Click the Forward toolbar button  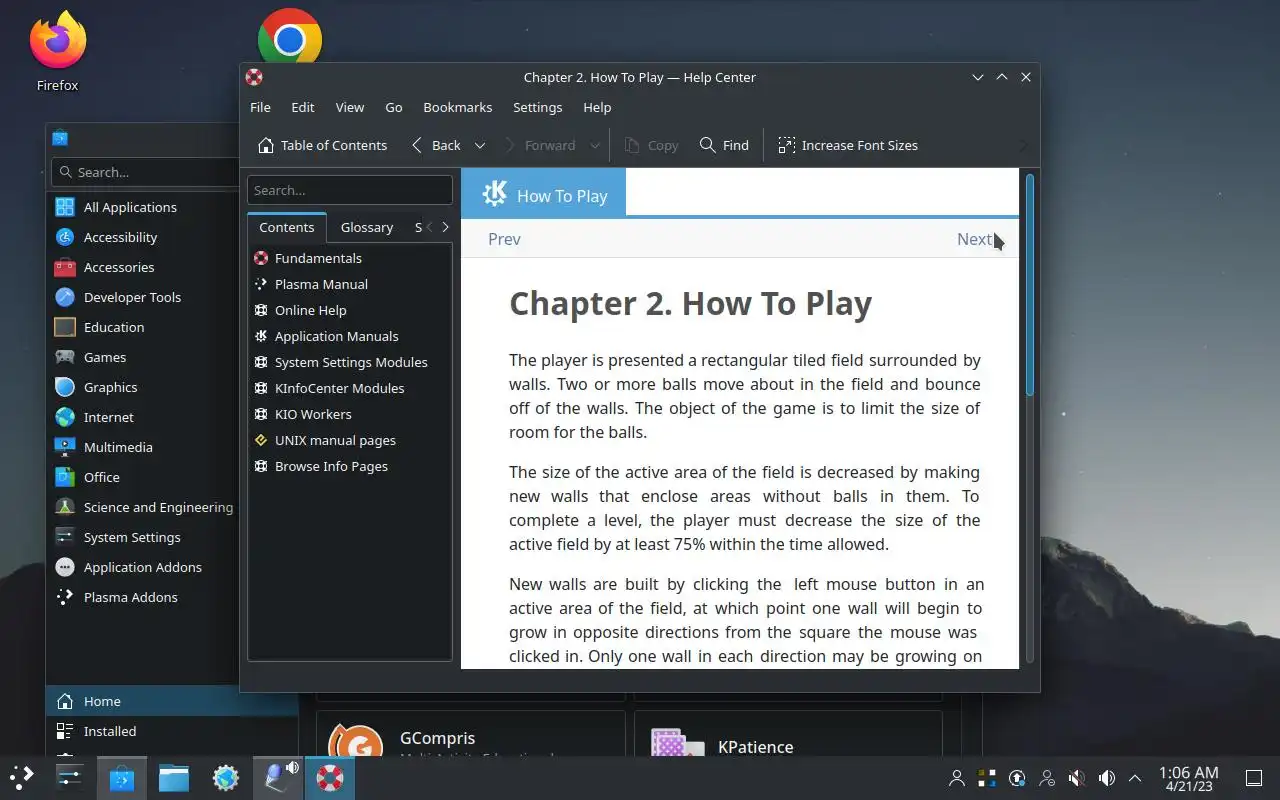(x=539, y=145)
